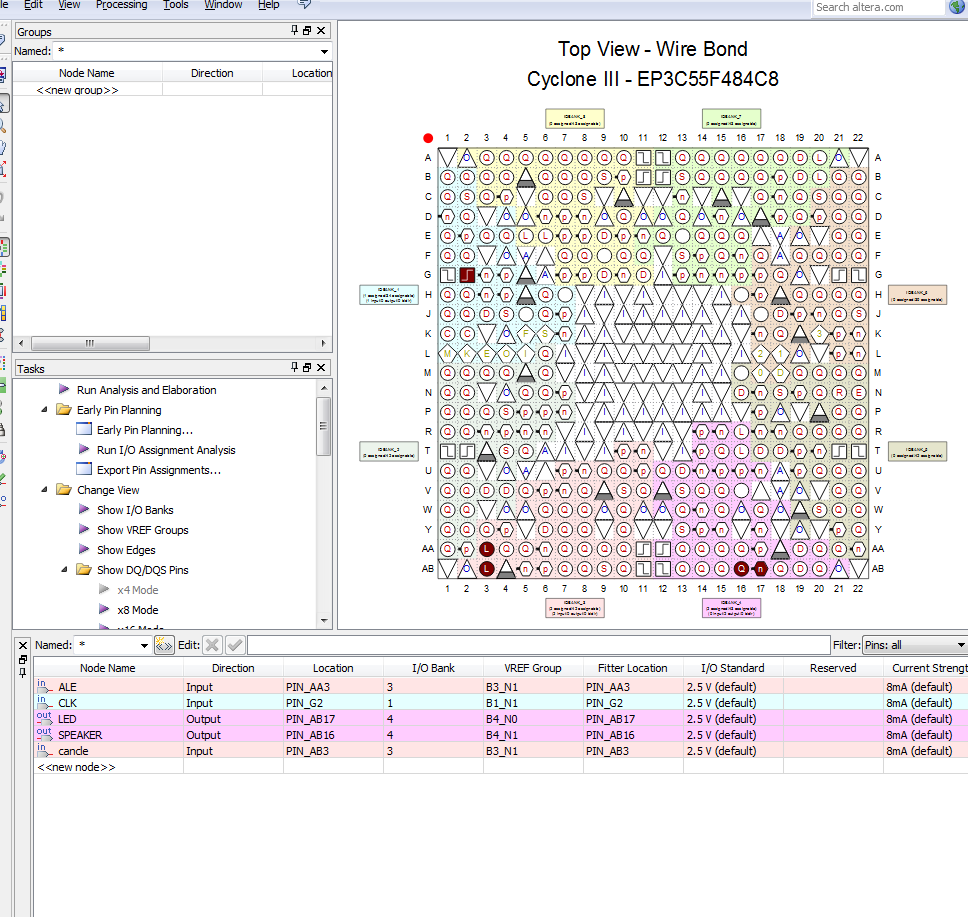Run I/O Assignment Analysis task
The height and width of the screenshot is (917, 968).
(x=166, y=450)
